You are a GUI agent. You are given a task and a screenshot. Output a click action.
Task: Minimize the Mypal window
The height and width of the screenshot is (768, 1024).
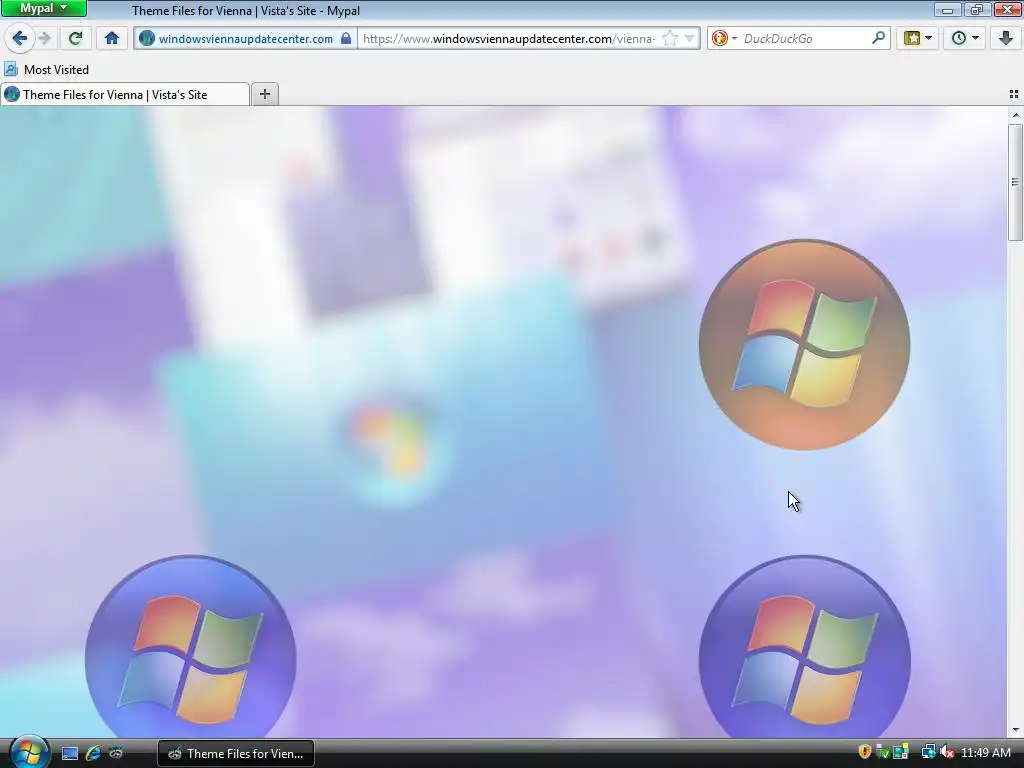pyautogui.click(x=947, y=9)
